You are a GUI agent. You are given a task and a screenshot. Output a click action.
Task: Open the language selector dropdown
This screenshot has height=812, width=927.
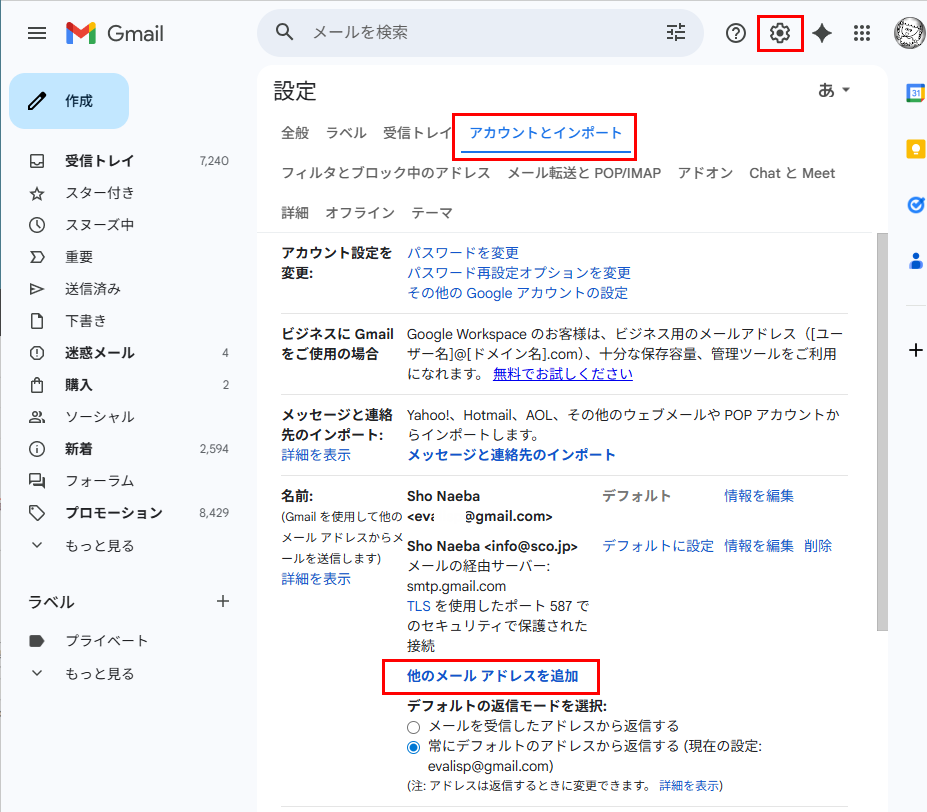pyautogui.click(x=834, y=90)
